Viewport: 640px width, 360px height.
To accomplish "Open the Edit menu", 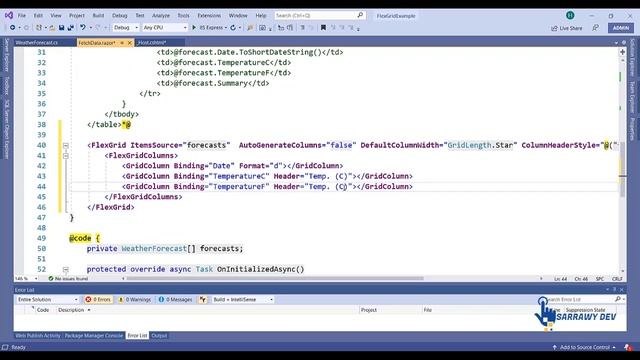I will (38, 16).
